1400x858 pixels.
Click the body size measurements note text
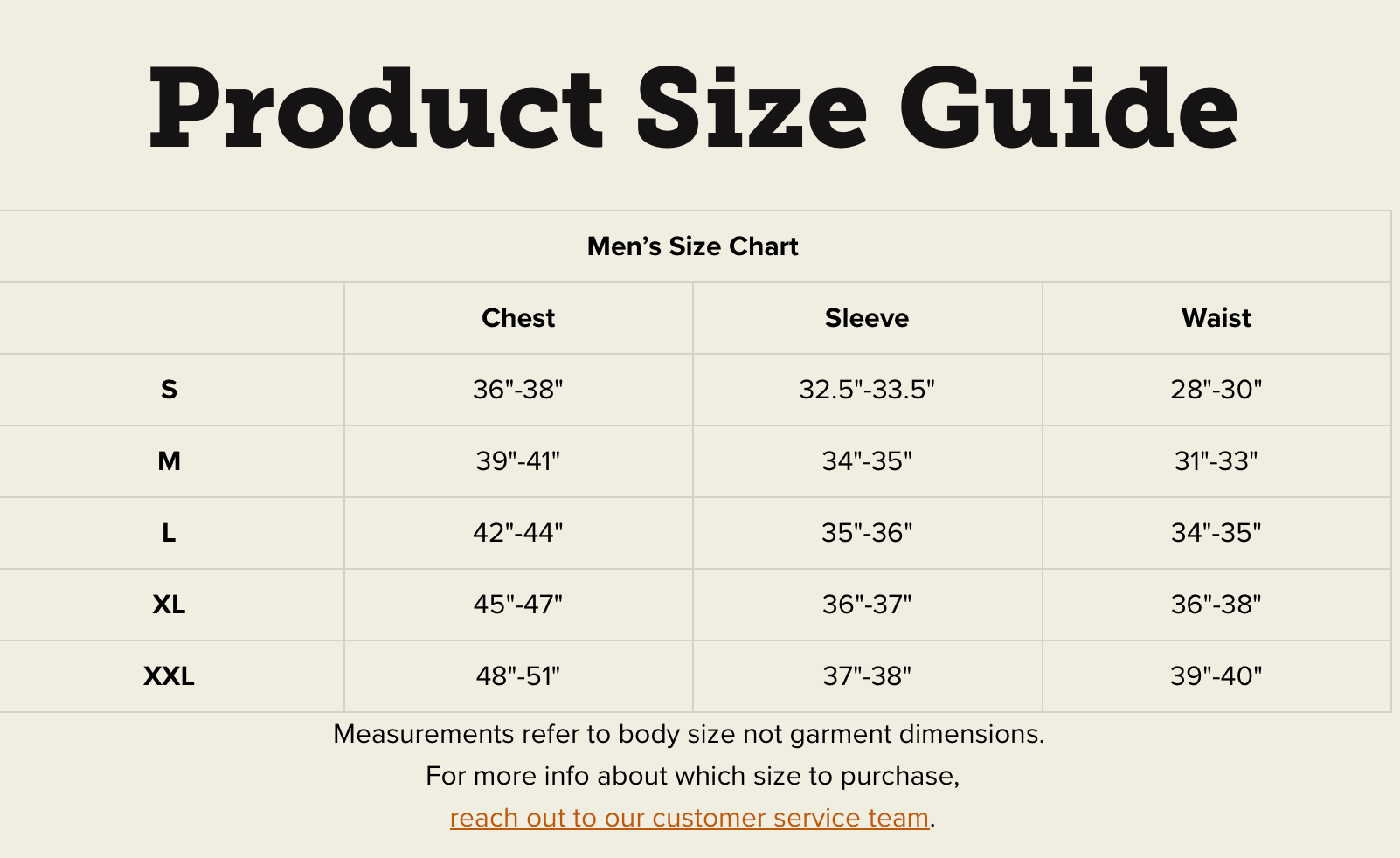(689, 734)
